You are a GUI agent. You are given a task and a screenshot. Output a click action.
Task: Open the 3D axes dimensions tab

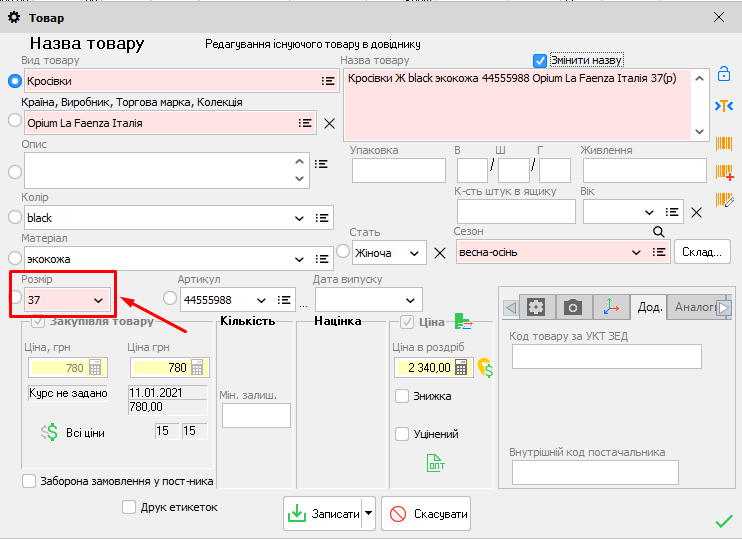(610, 307)
